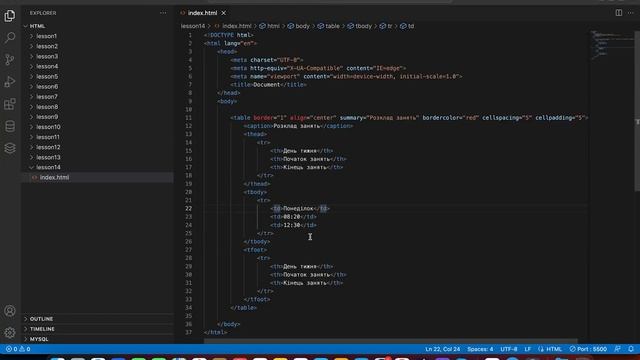Open notifications bell in status bar
Image resolution: width=640 pixels, height=360 pixels.
[x=631, y=349]
